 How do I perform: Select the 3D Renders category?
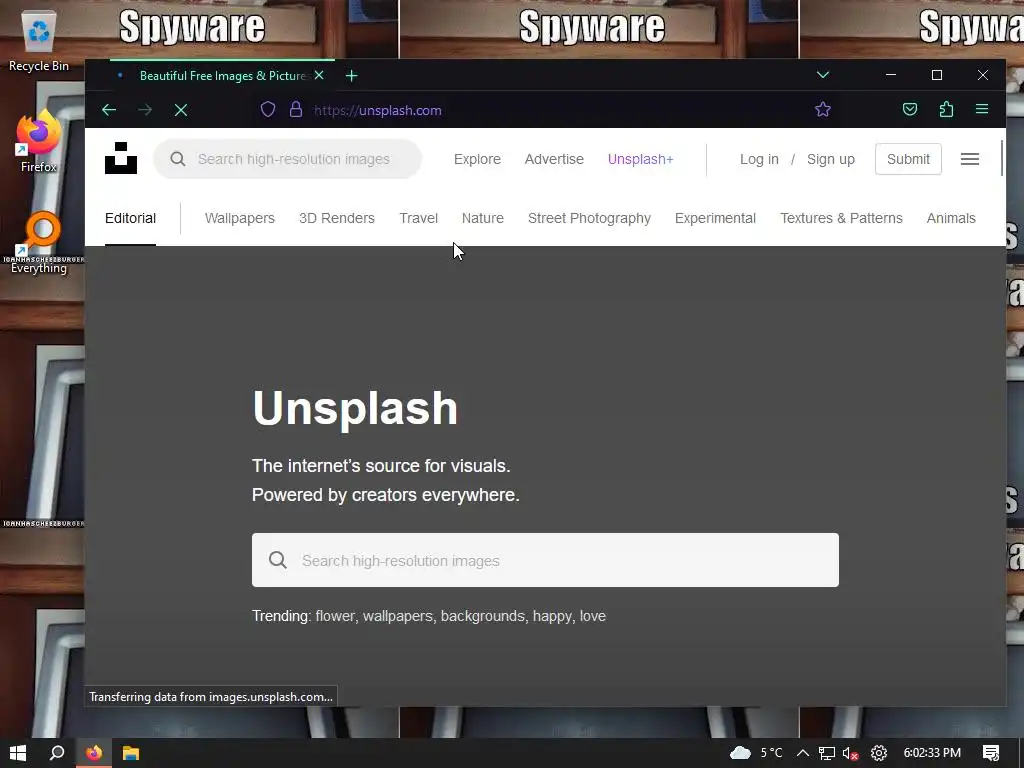337,218
